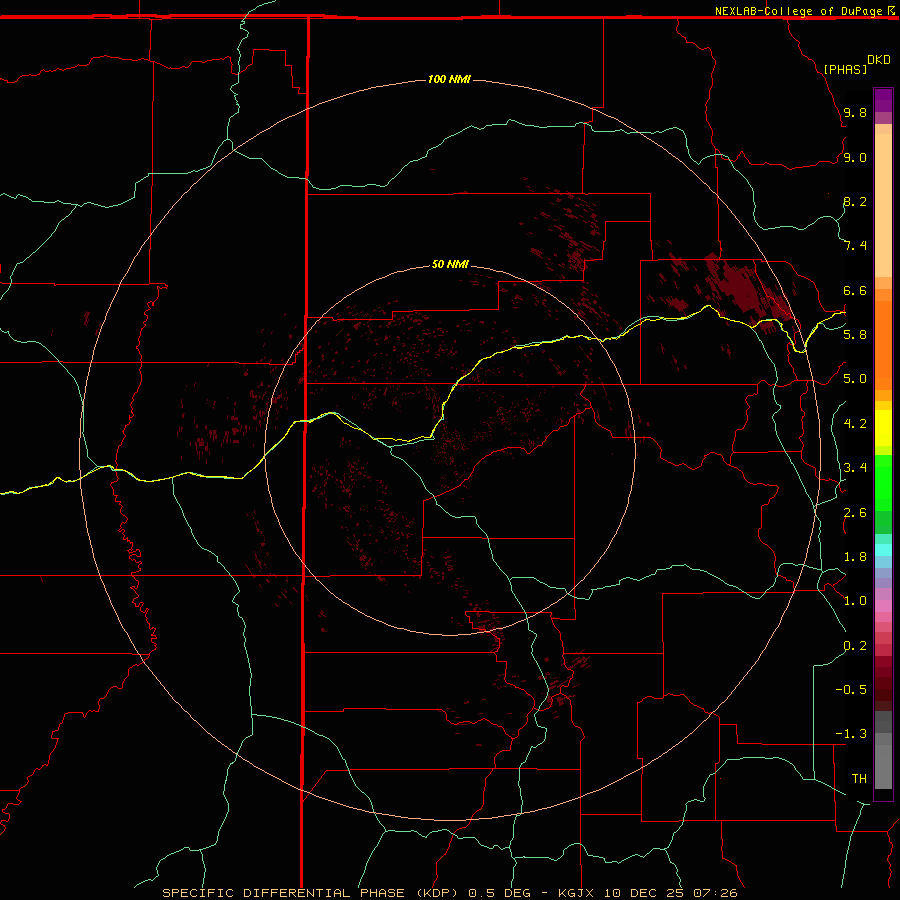Viewport: 900px width, 900px height.
Task: Click the 100 NMI range ring label
Action: [449, 79]
